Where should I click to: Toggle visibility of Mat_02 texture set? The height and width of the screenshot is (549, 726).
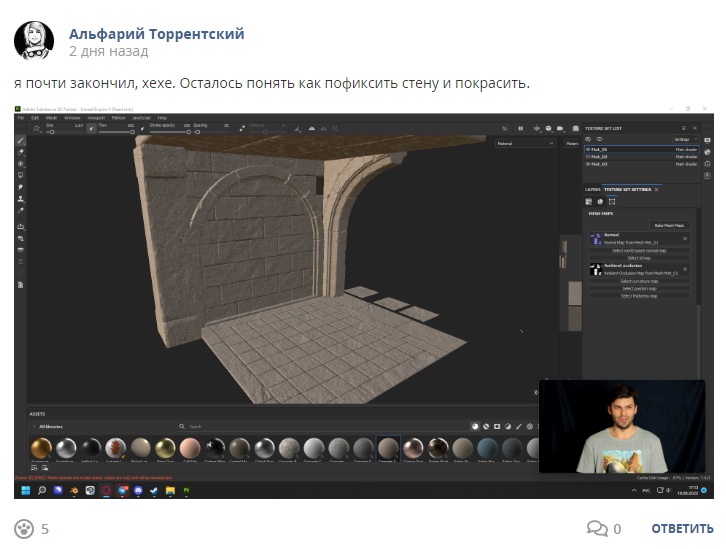pos(588,157)
